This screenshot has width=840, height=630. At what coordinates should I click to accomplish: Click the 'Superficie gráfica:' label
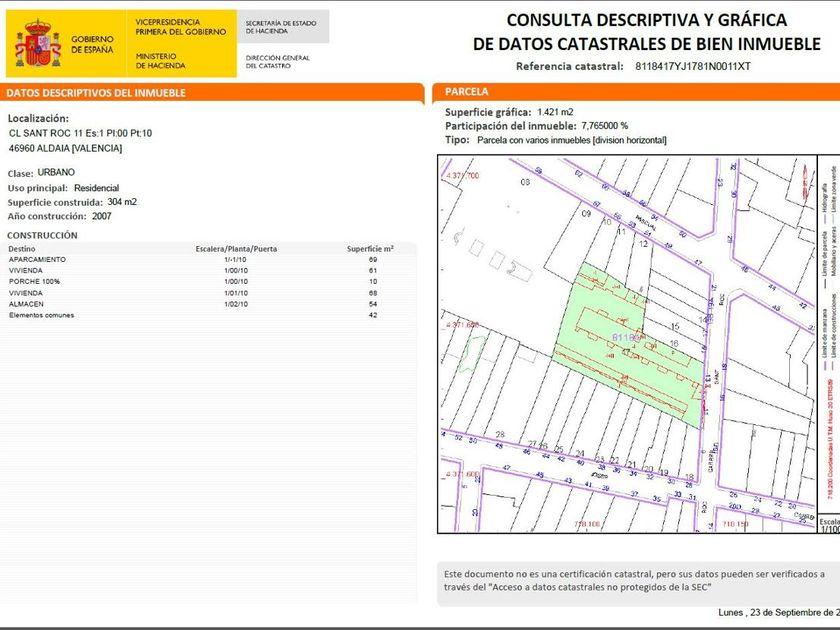tap(488, 112)
